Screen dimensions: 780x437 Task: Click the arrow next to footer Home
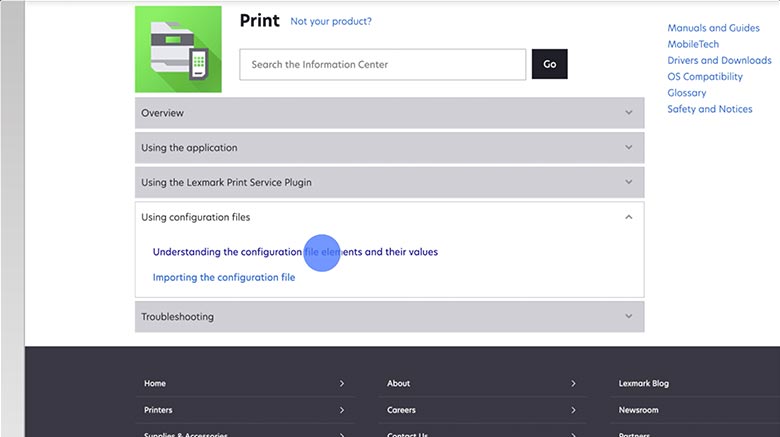[x=341, y=383]
